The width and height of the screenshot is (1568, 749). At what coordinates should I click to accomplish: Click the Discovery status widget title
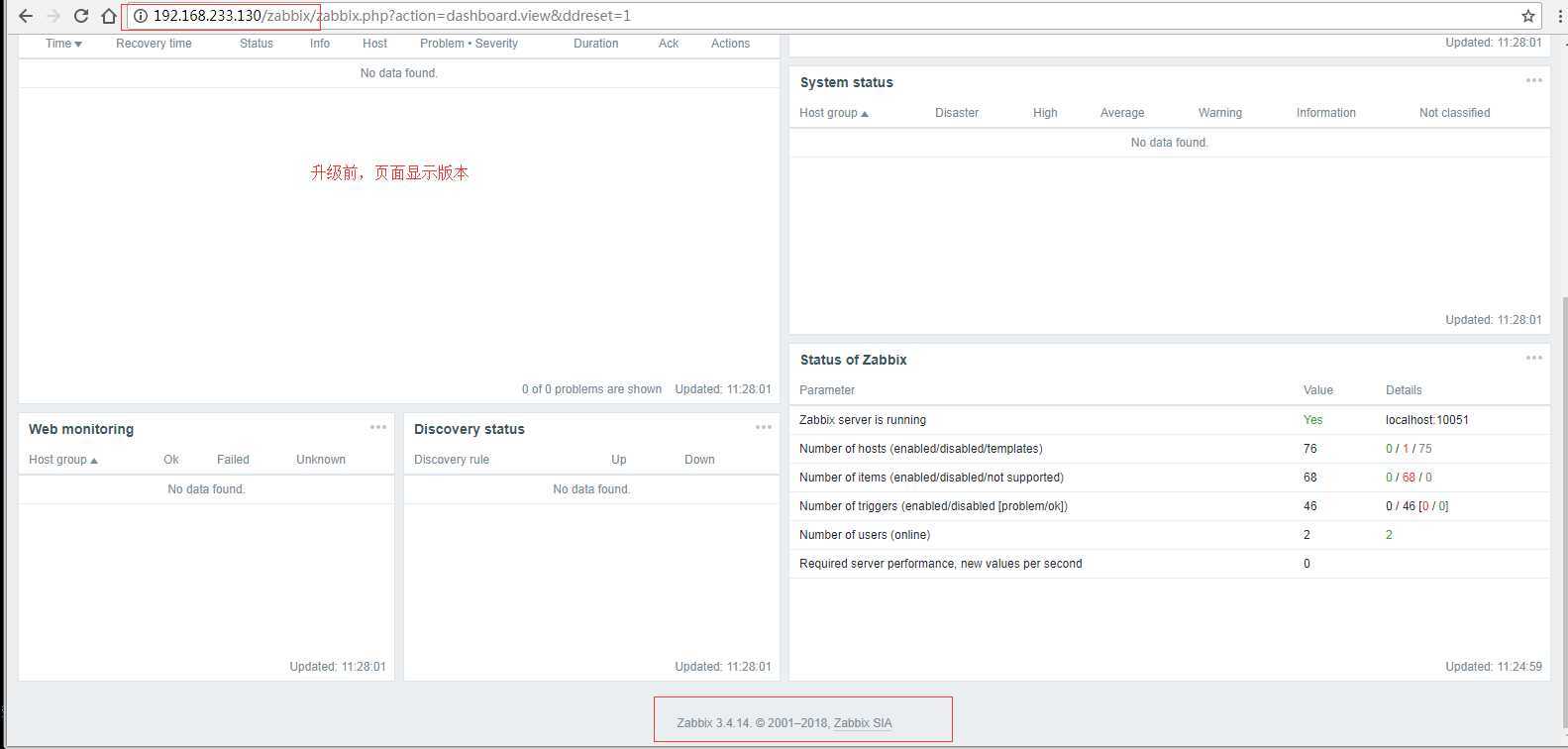coord(470,429)
